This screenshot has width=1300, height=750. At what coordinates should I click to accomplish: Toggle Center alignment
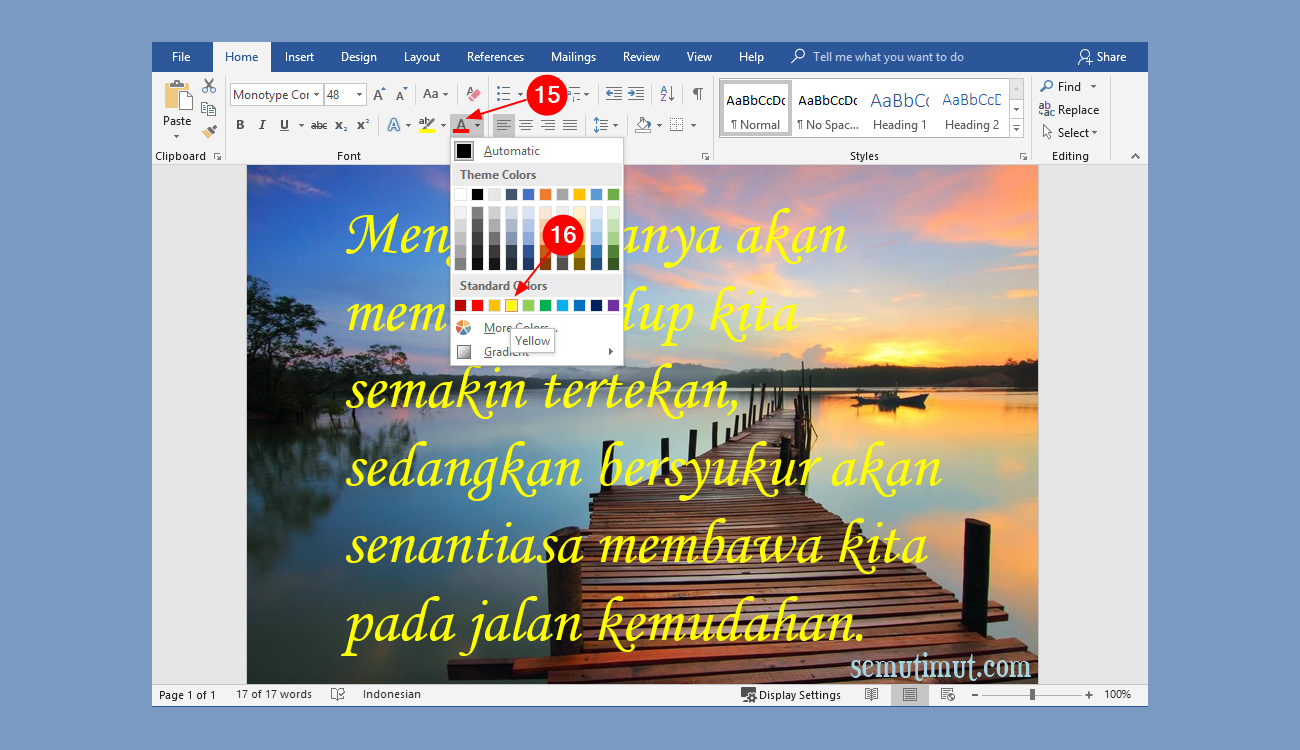[x=526, y=125]
